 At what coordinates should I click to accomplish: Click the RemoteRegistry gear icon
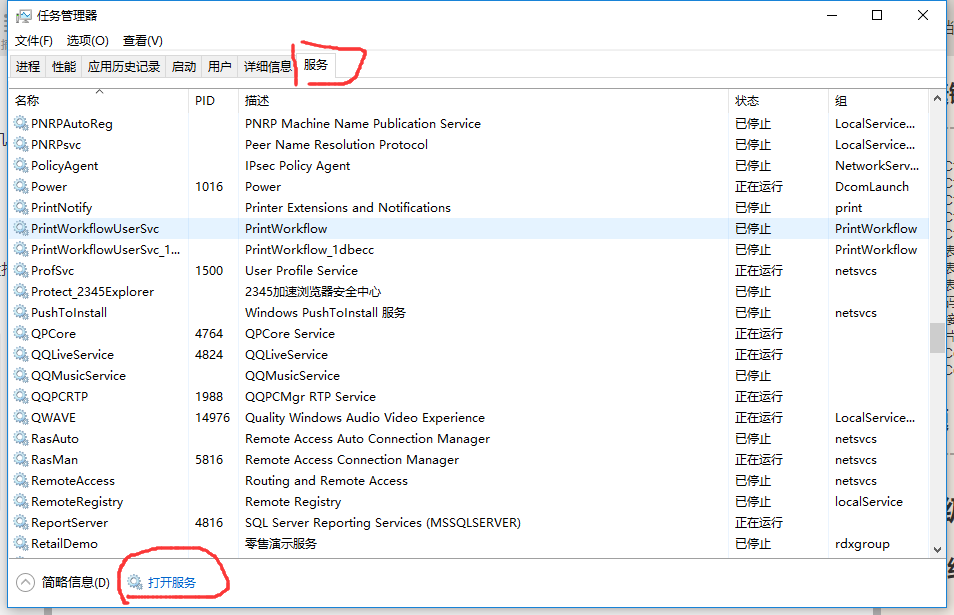pyautogui.click(x=22, y=501)
